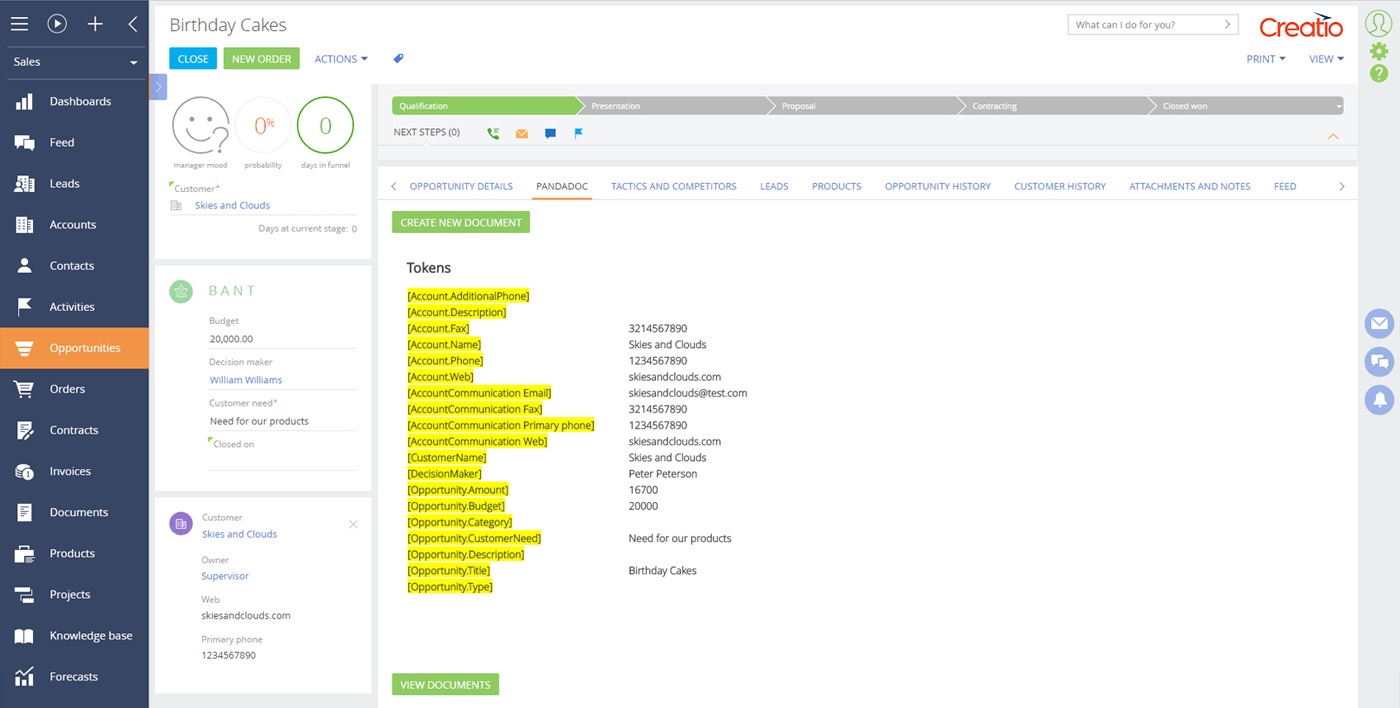
Task: Click the run process play icon
Action: pyautogui.click(x=57, y=22)
